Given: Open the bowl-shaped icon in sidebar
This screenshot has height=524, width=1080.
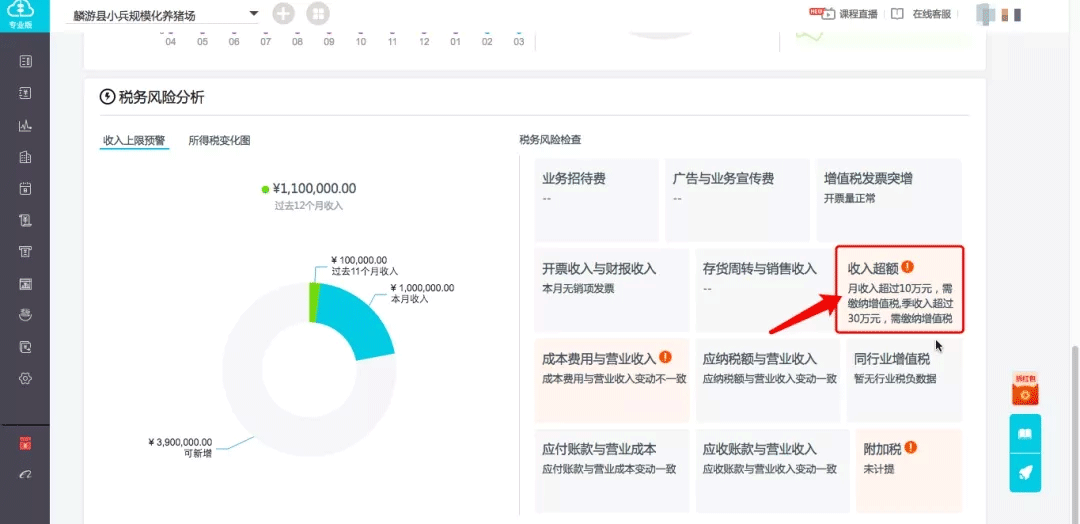Looking at the screenshot, I should [25, 315].
